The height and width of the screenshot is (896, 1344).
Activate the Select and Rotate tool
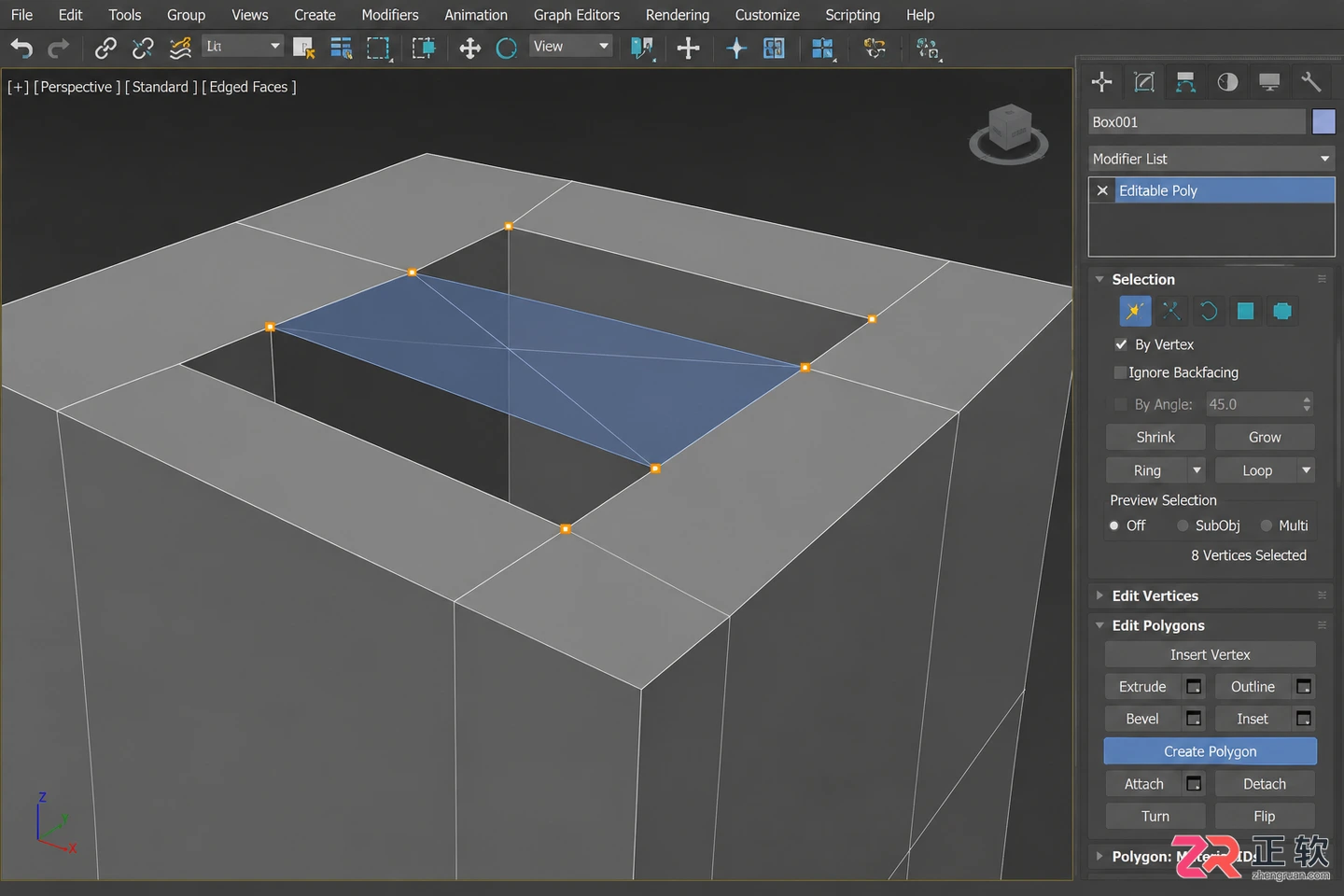coord(506,48)
